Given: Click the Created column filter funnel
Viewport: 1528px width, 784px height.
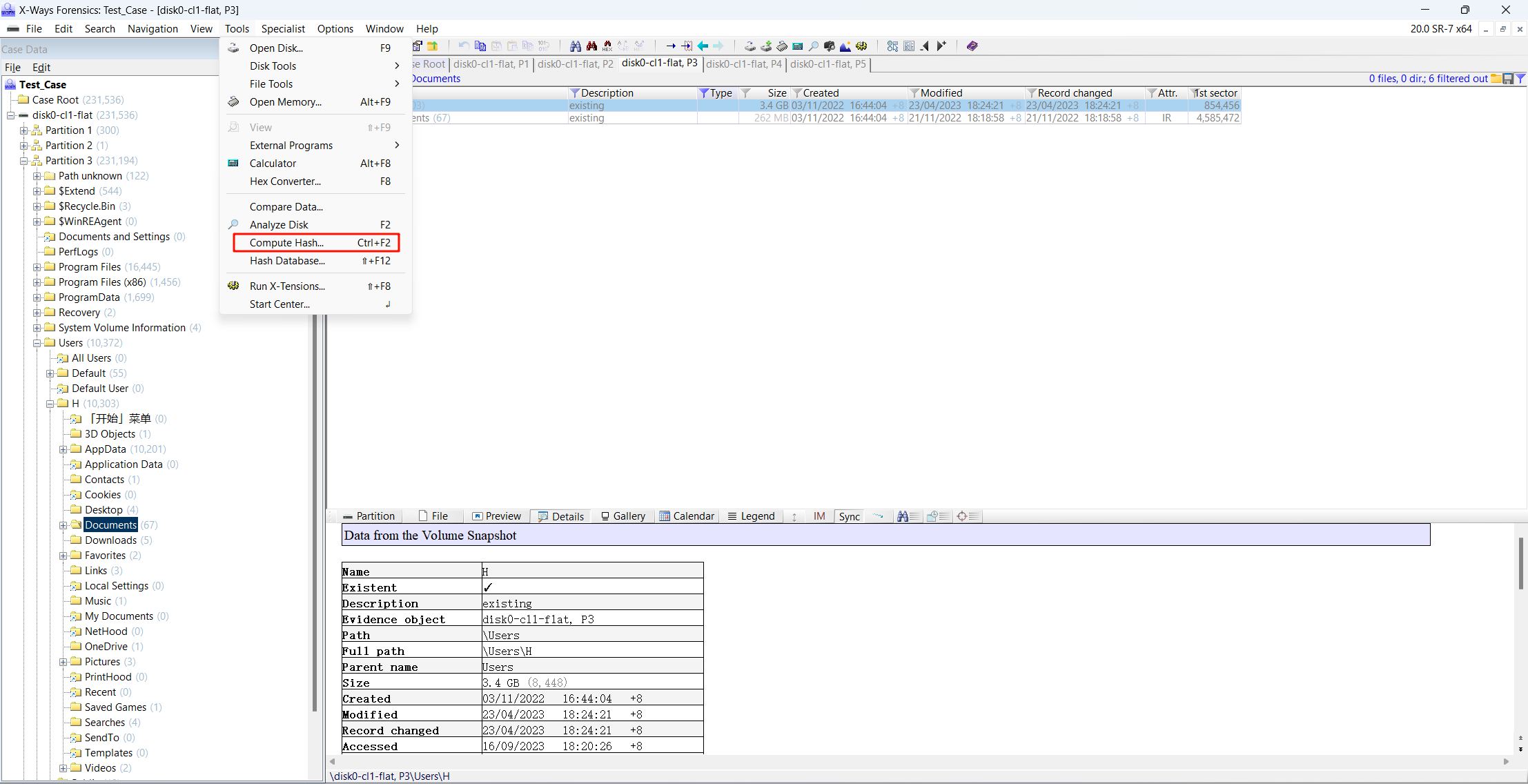Looking at the screenshot, I should pyautogui.click(x=797, y=93).
